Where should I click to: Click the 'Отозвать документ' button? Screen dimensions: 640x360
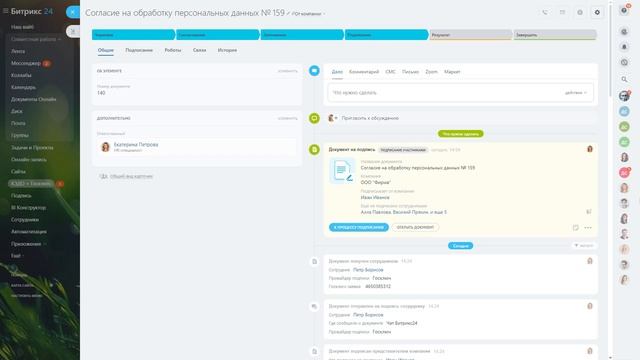pos(415,227)
